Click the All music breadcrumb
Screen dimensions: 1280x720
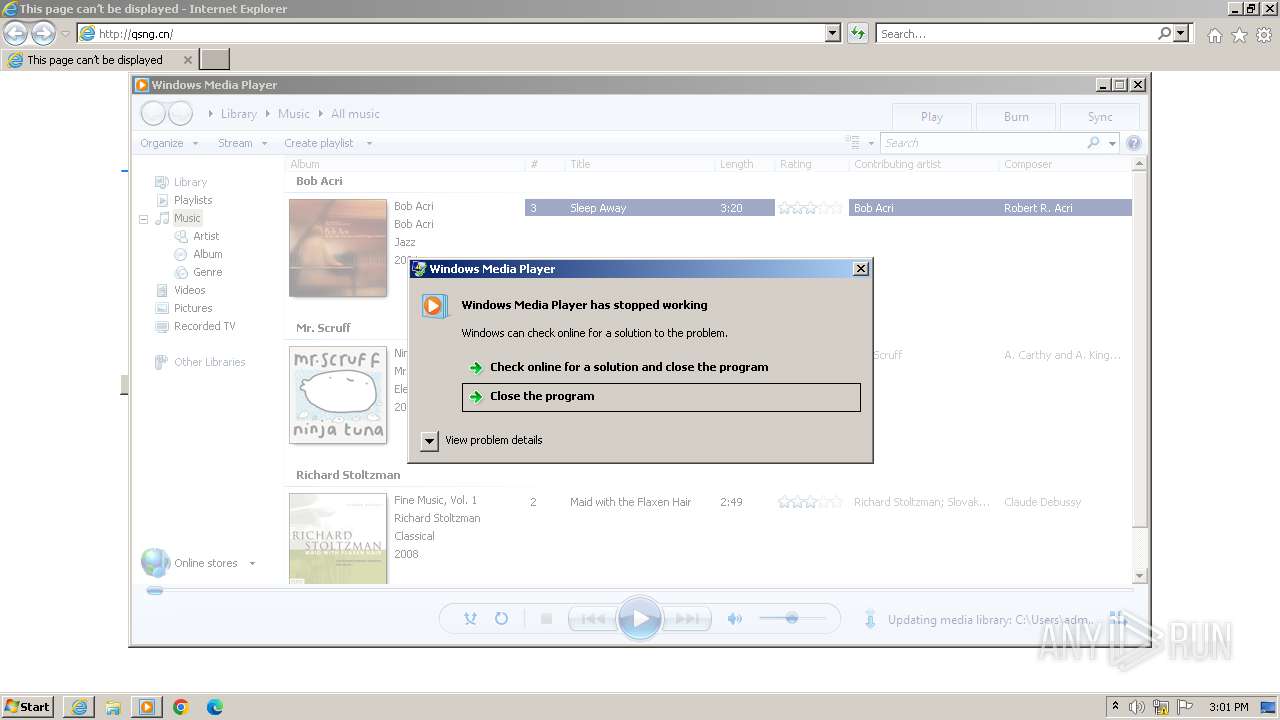pyautogui.click(x=355, y=114)
